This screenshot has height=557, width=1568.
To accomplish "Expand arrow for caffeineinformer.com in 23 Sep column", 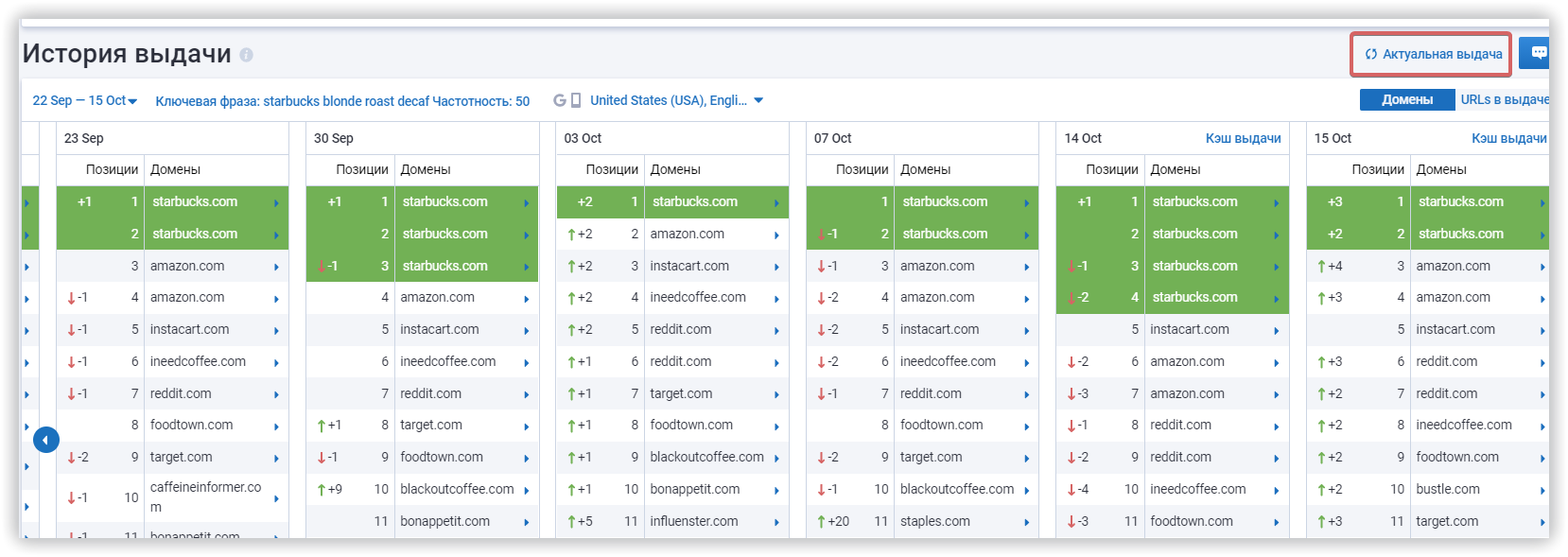I will point(276,498).
